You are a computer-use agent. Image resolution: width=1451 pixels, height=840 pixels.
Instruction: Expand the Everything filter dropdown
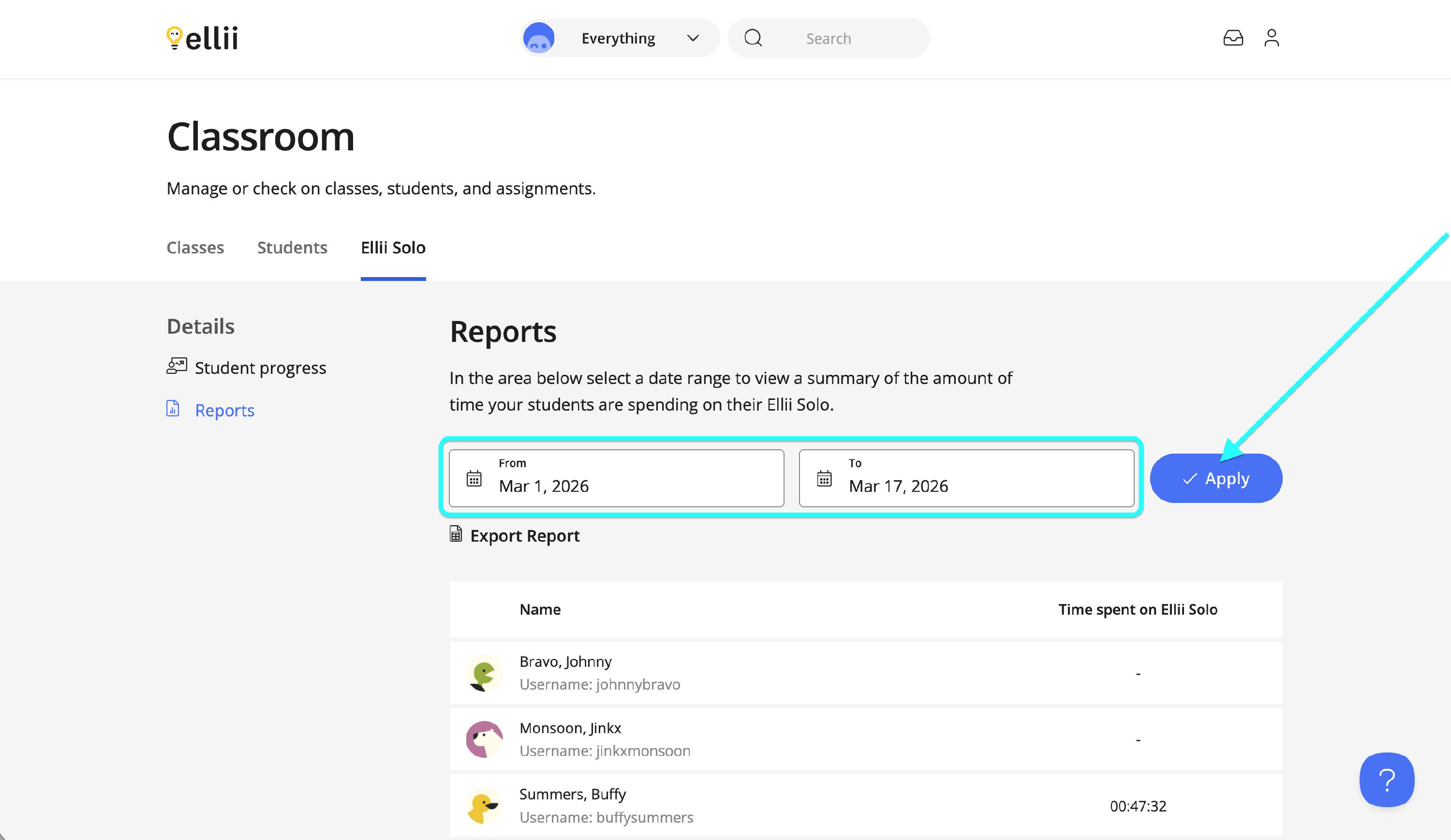click(619, 38)
